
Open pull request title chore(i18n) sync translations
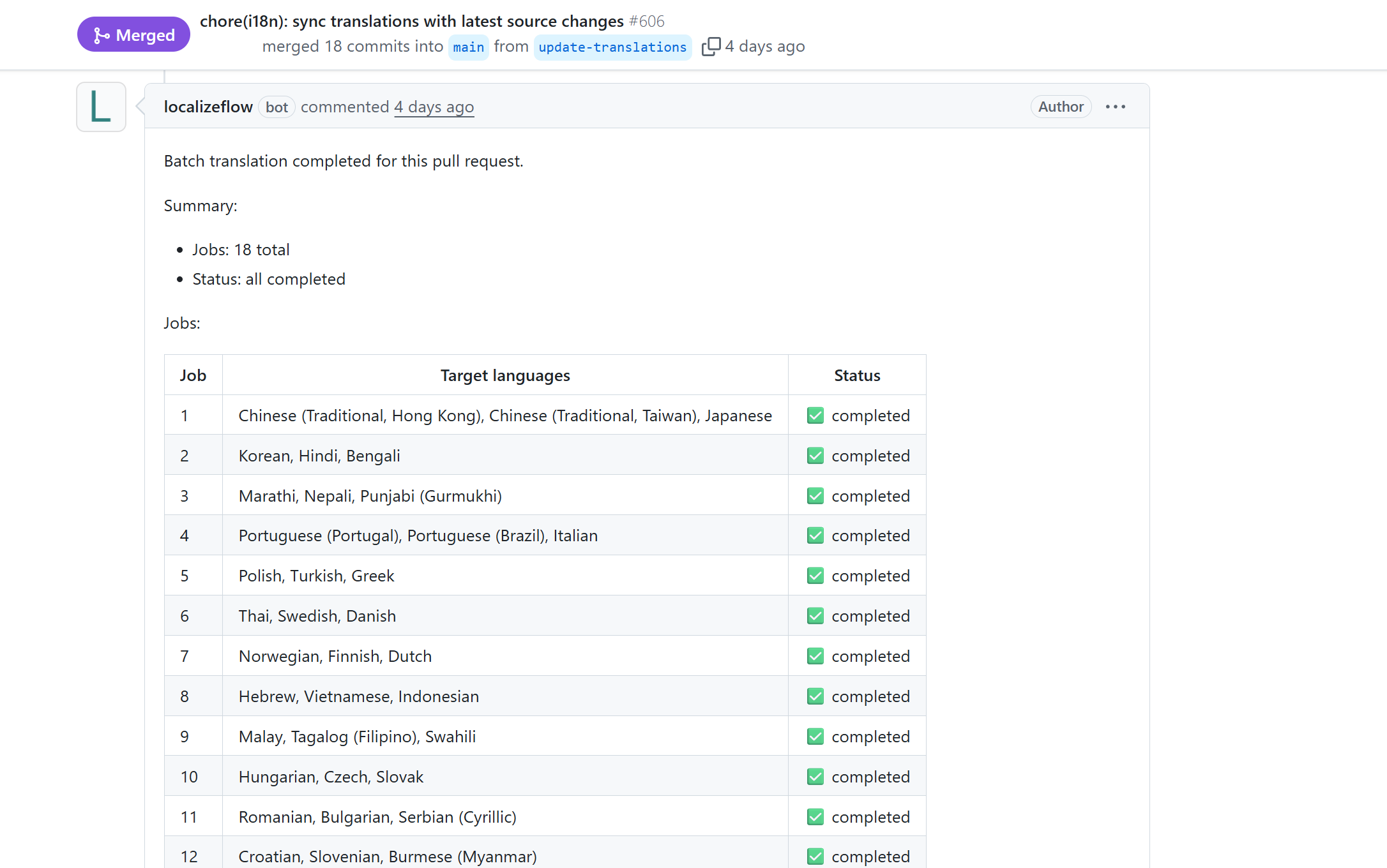click(x=411, y=20)
